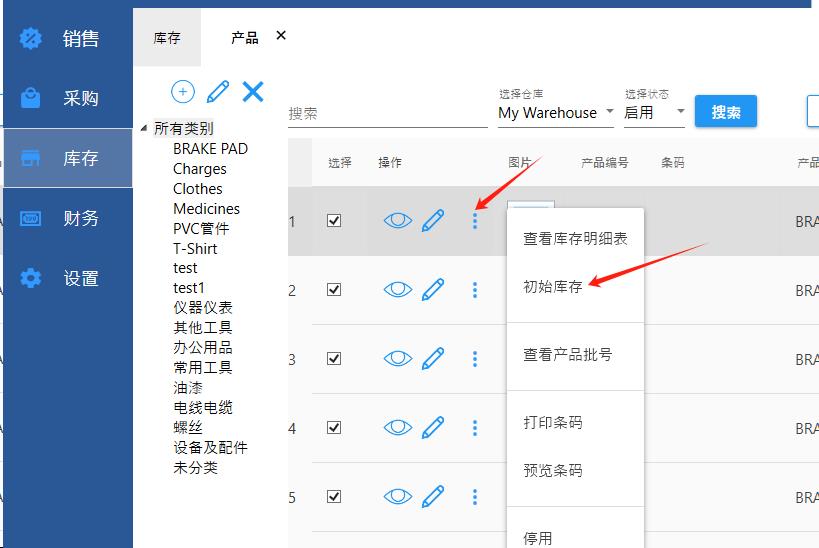819x548 pixels.
Task: Select 初始库存 from the context menu
Action: 552,286
